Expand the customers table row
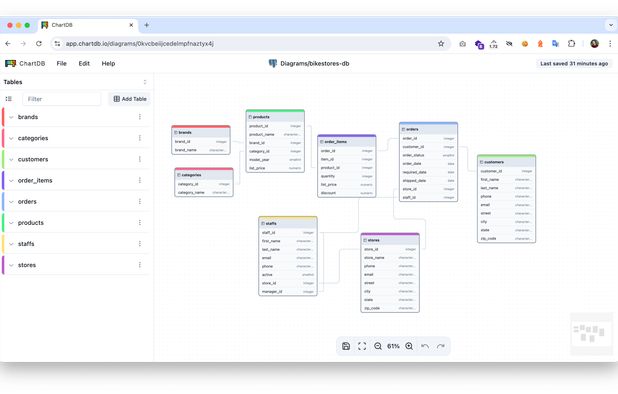This screenshot has height=394, width=618. pyautogui.click(x=11, y=160)
